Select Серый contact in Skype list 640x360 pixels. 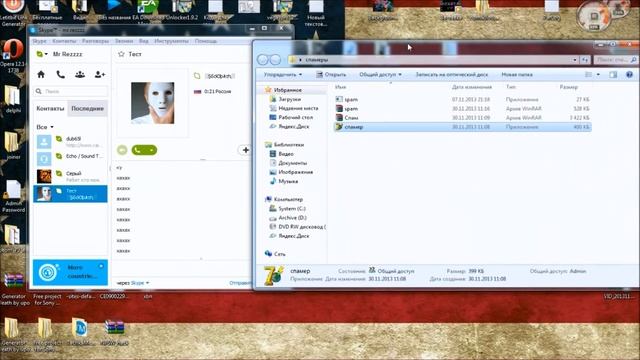(x=70, y=176)
